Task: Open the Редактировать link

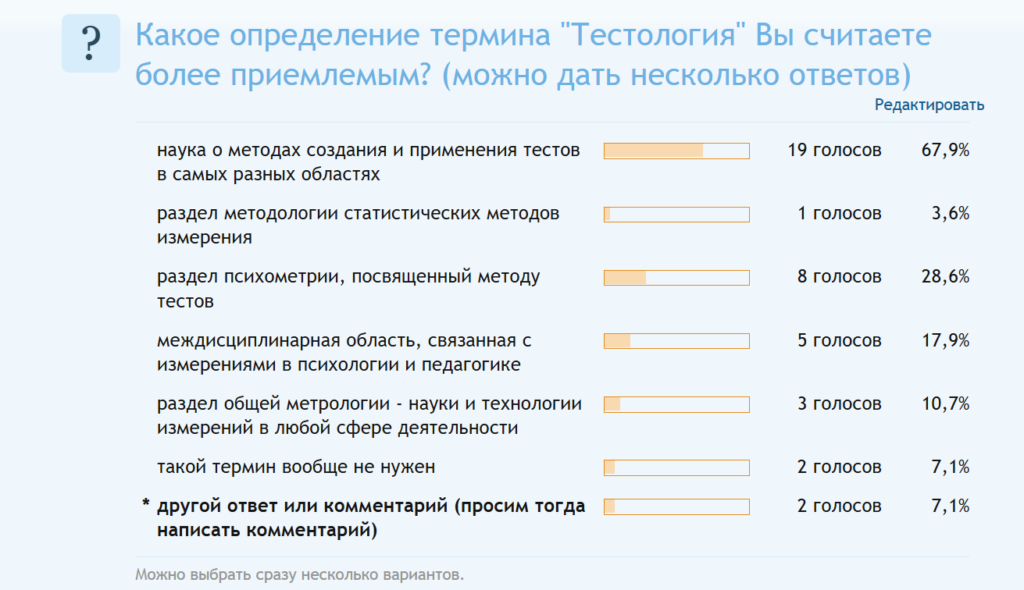Action: [x=929, y=105]
